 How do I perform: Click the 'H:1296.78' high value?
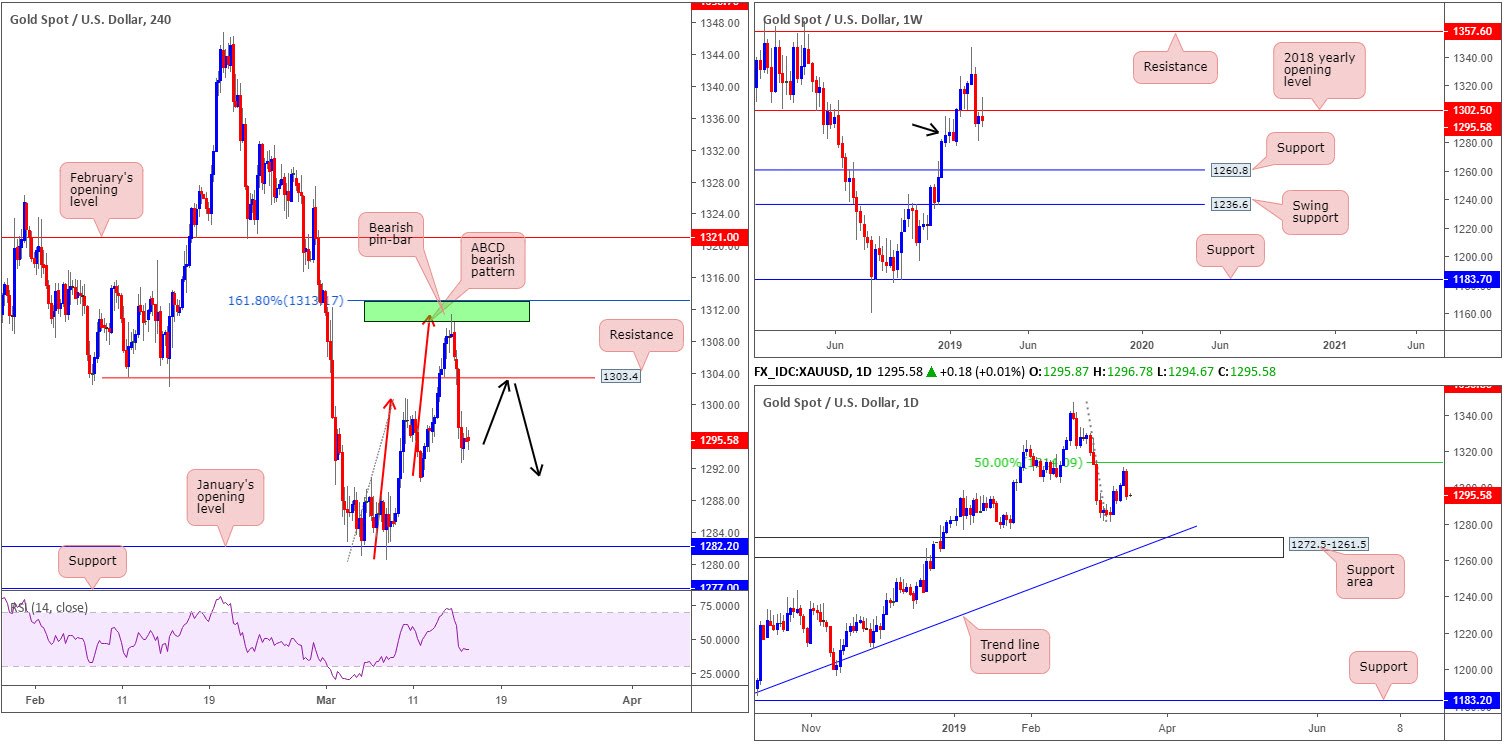pyautogui.click(x=1124, y=372)
